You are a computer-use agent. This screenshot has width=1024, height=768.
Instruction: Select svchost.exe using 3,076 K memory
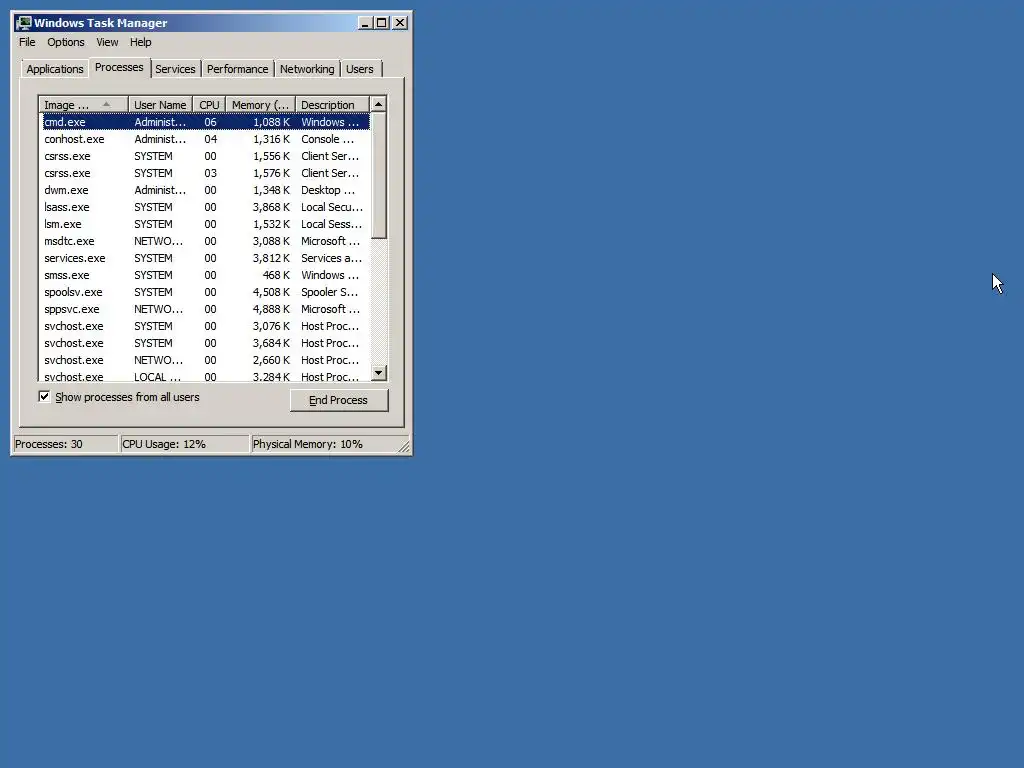click(x=205, y=326)
